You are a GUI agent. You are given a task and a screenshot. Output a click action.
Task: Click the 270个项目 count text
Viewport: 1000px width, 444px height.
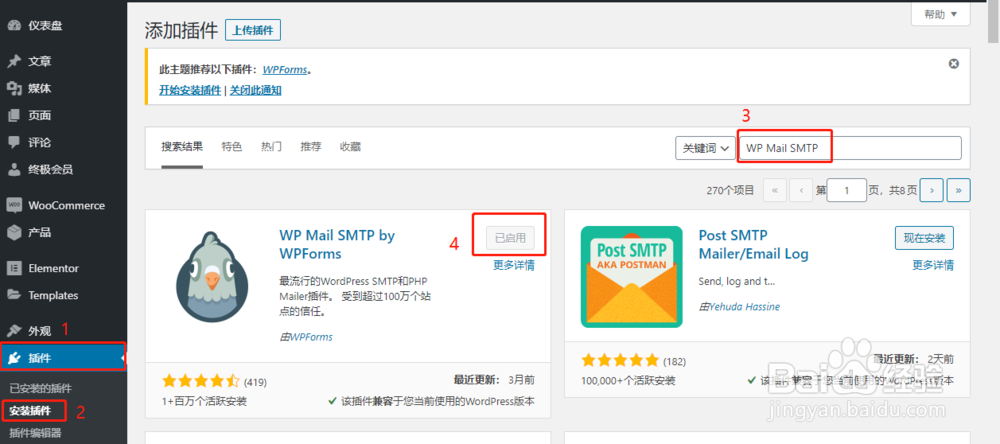click(730, 190)
